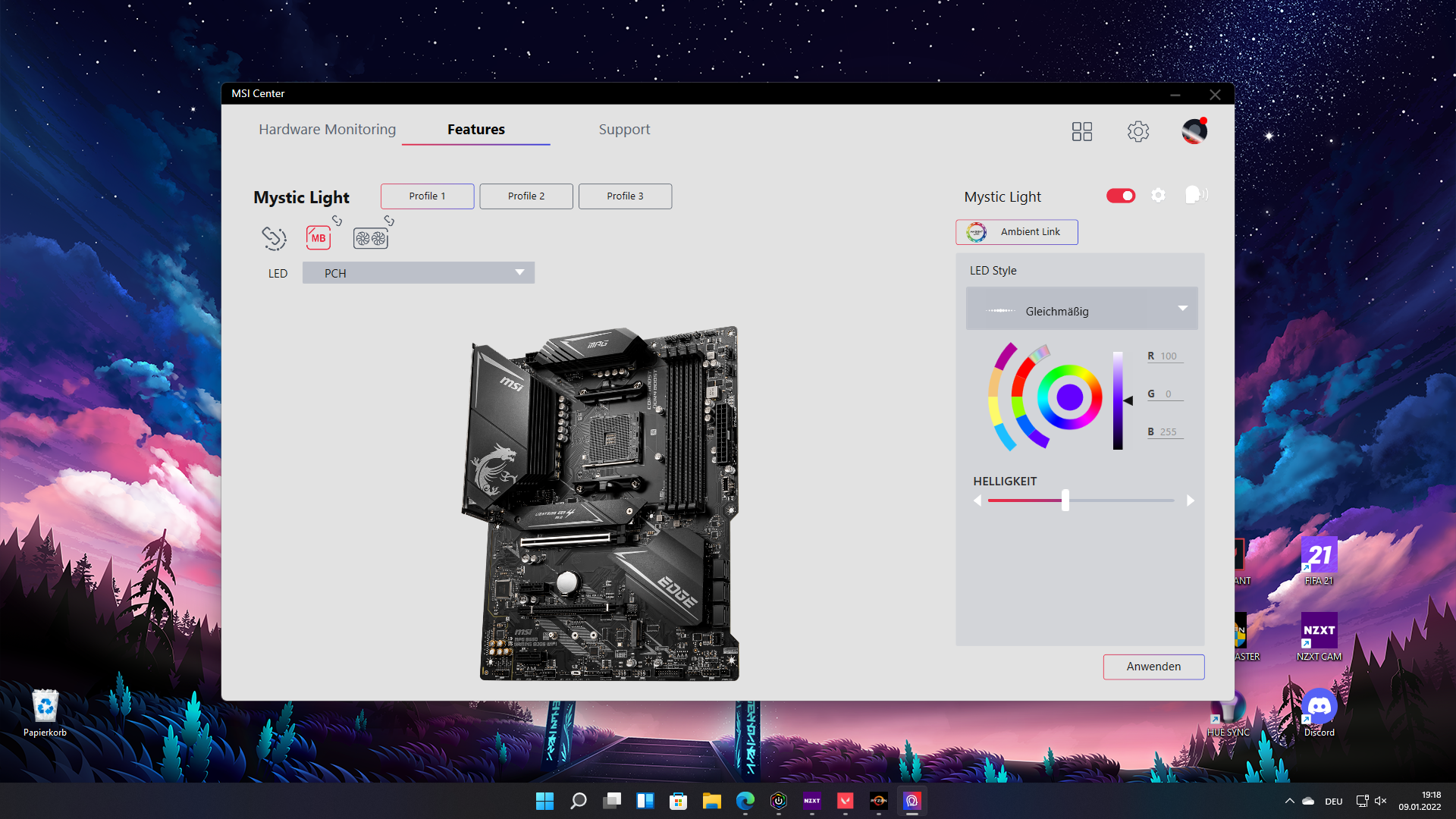Click the Anwenden button

point(1153,667)
